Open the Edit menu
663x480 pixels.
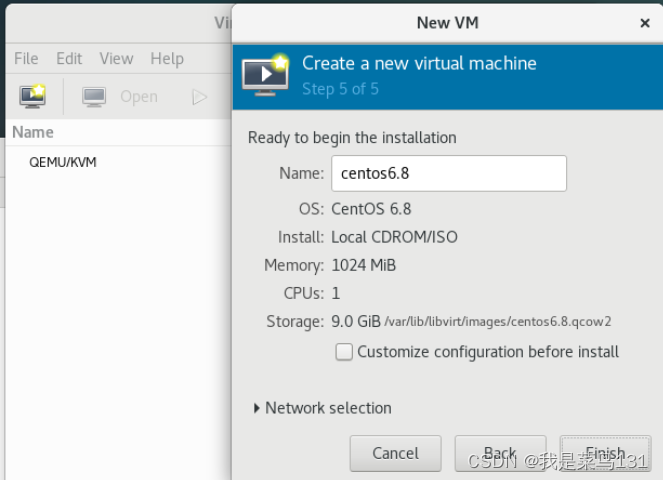69,58
